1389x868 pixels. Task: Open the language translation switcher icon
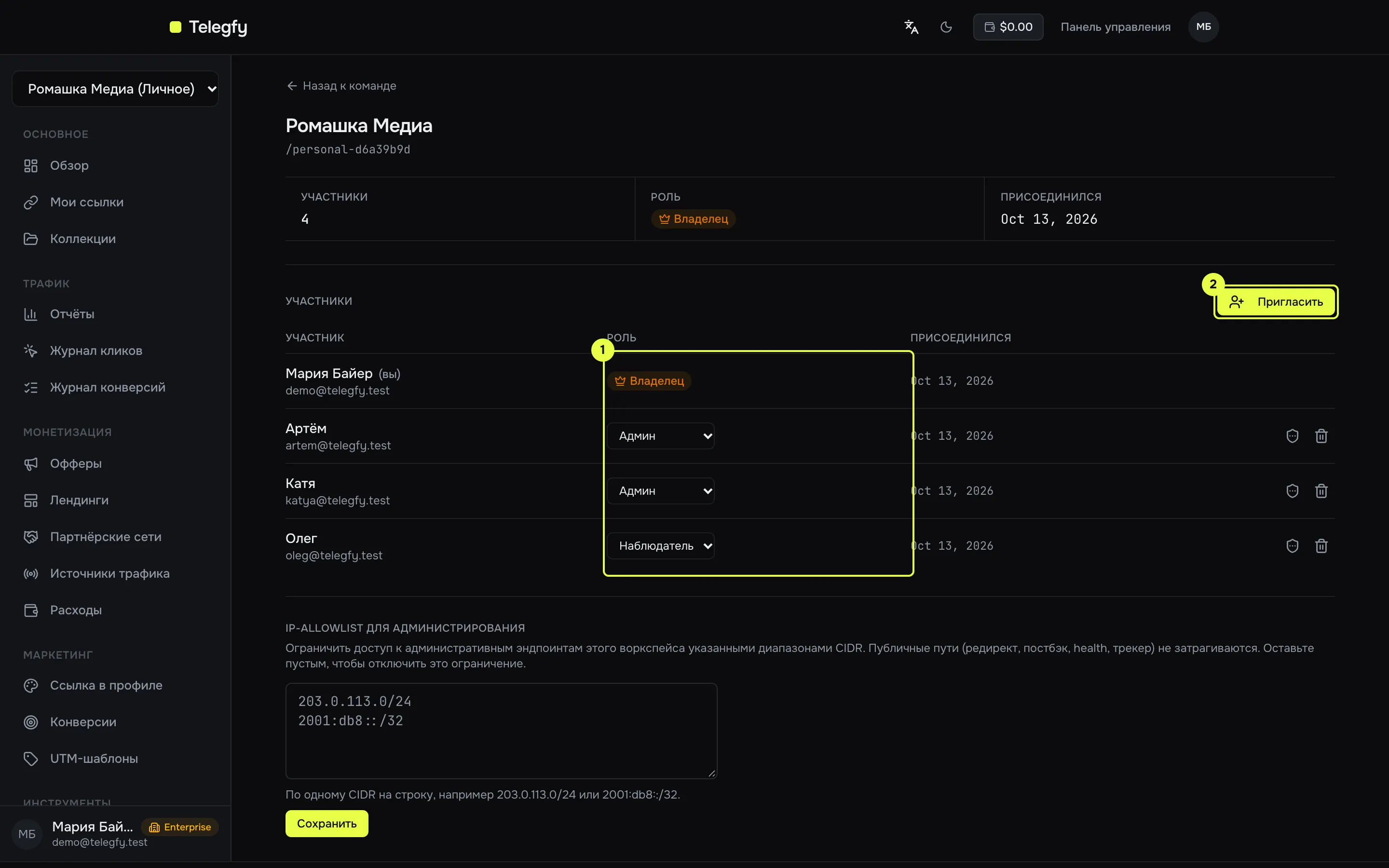pyautogui.click(x=911, y=27)
